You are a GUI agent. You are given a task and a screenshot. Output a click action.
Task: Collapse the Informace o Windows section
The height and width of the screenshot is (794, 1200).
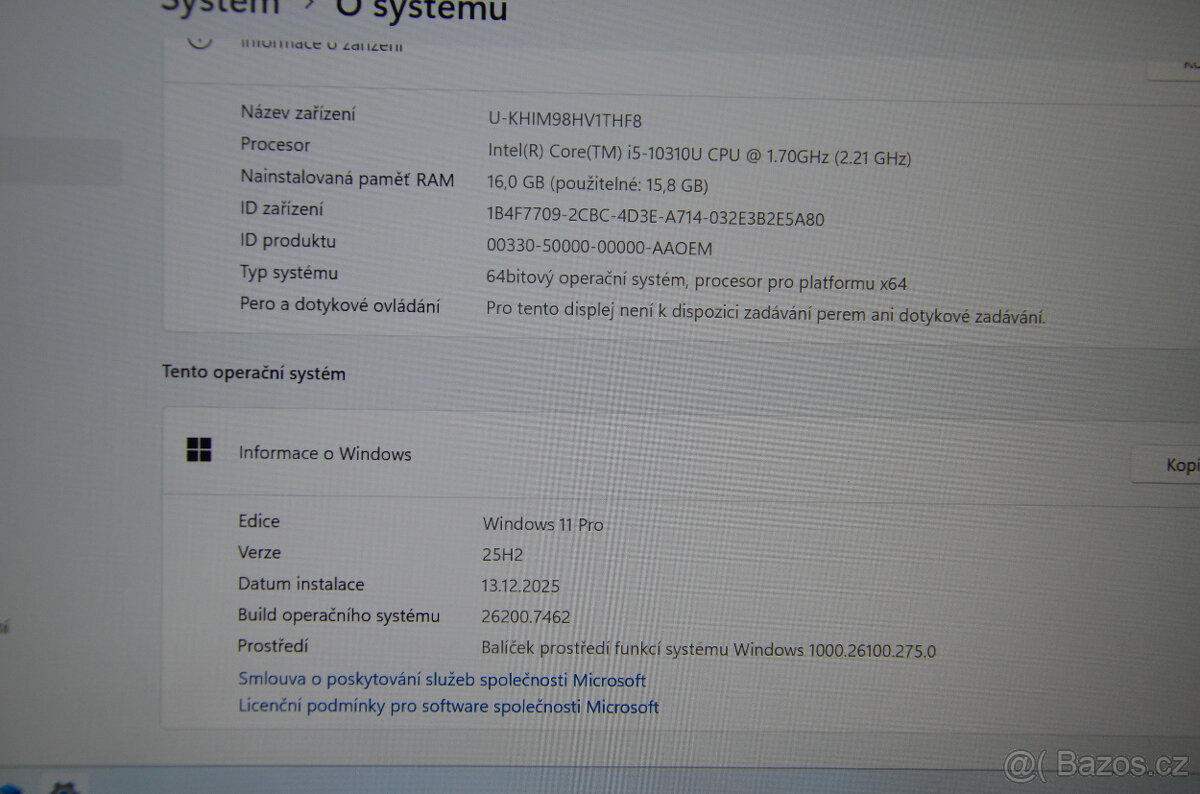[324, 454]
